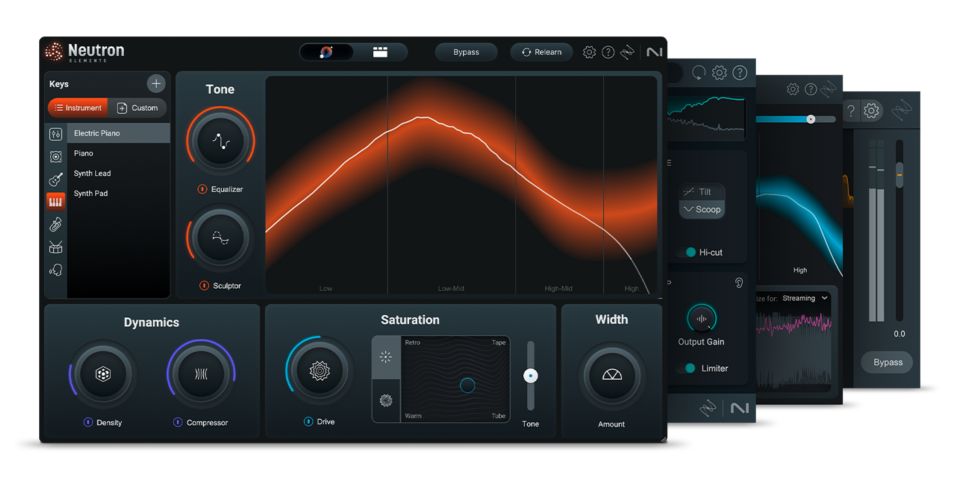Toggle the Limiter switch
960x480 pixels.
point(690,368)
